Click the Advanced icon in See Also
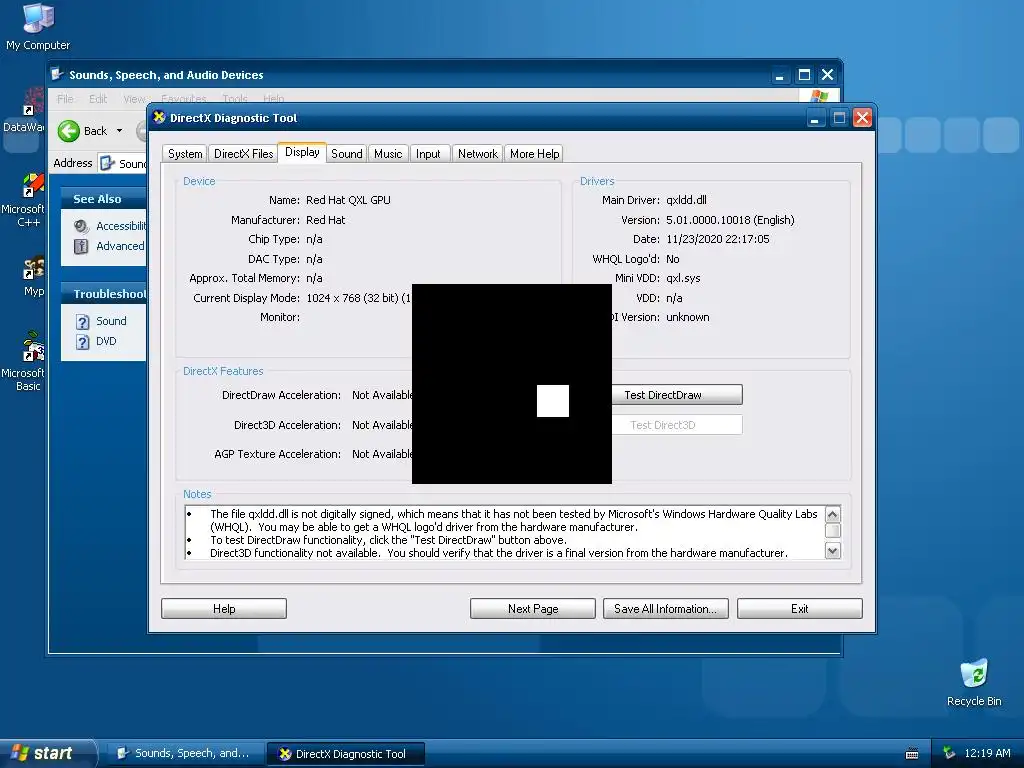Viewport: 1024px width, 768px height. tap(81, 246)
